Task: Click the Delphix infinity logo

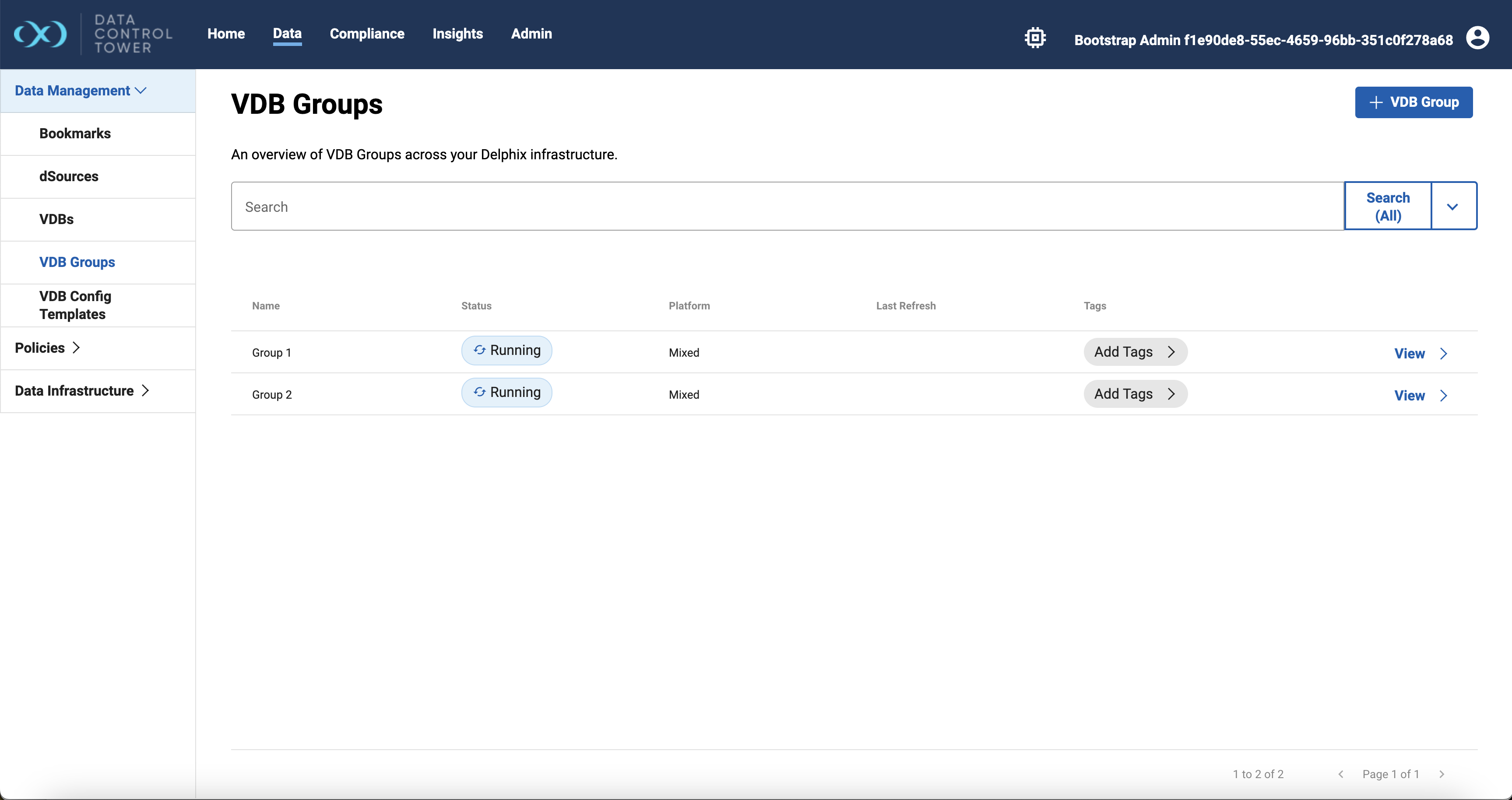Action: [x=40, y=34]
